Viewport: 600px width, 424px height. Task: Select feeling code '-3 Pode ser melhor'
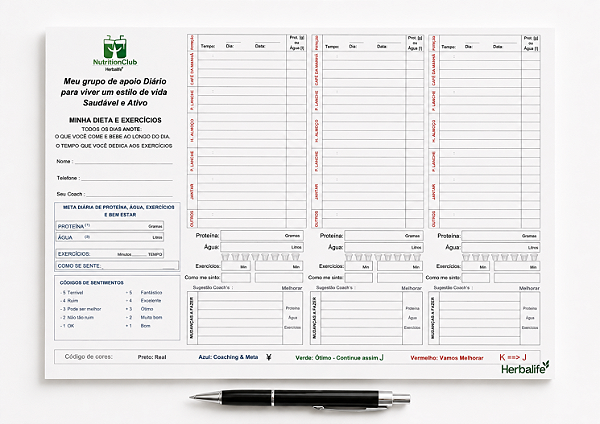[x=81, y=309]
